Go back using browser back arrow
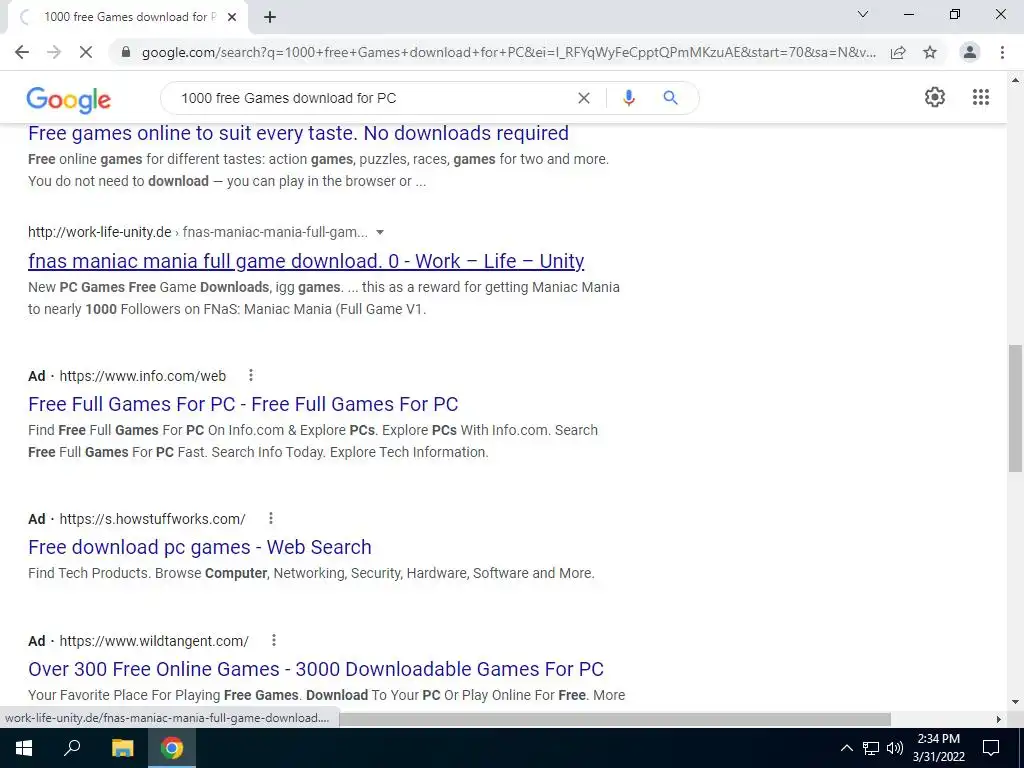 click(22, 52)
